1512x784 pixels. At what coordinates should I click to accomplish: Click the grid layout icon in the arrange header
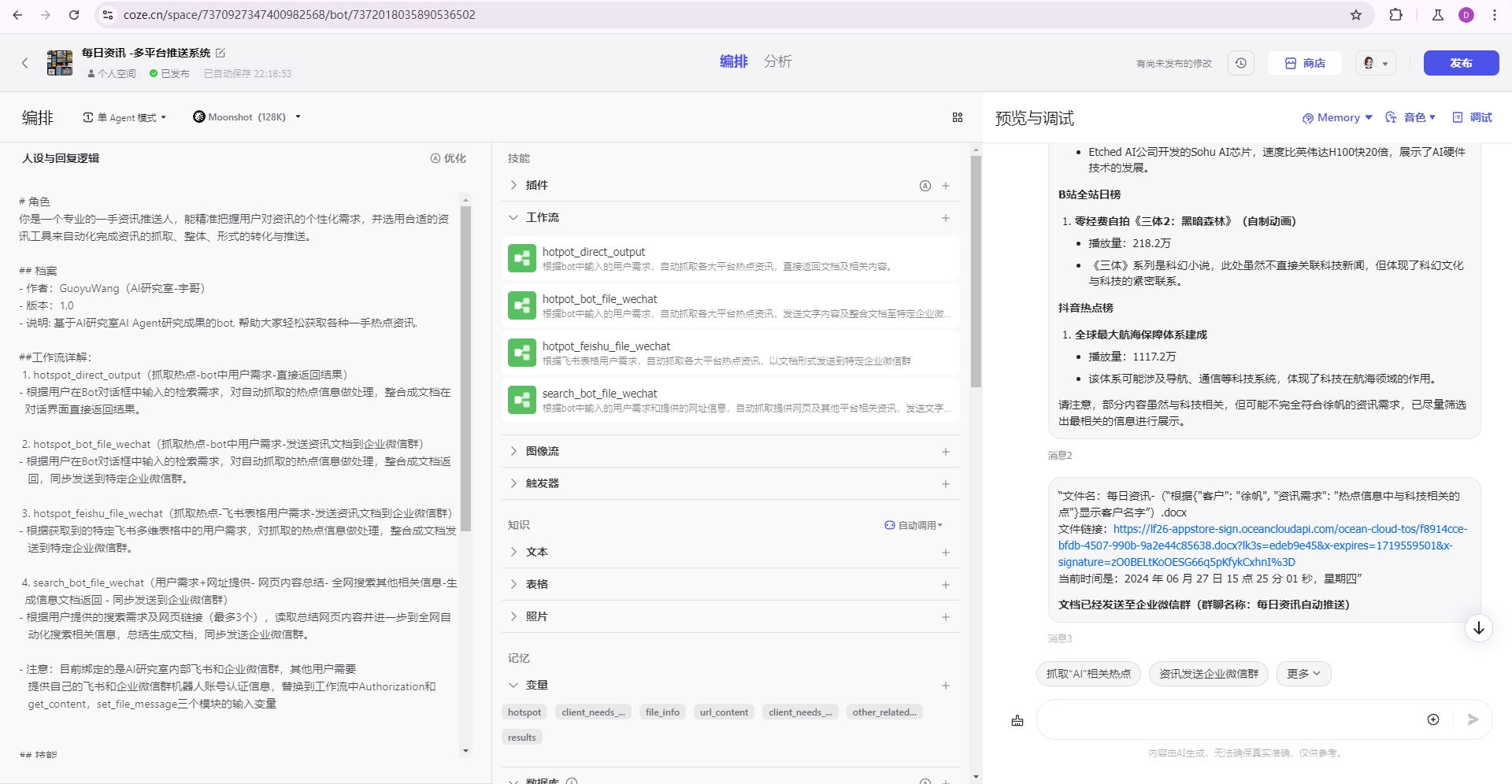pyautogui.click(x=958, y=117)
